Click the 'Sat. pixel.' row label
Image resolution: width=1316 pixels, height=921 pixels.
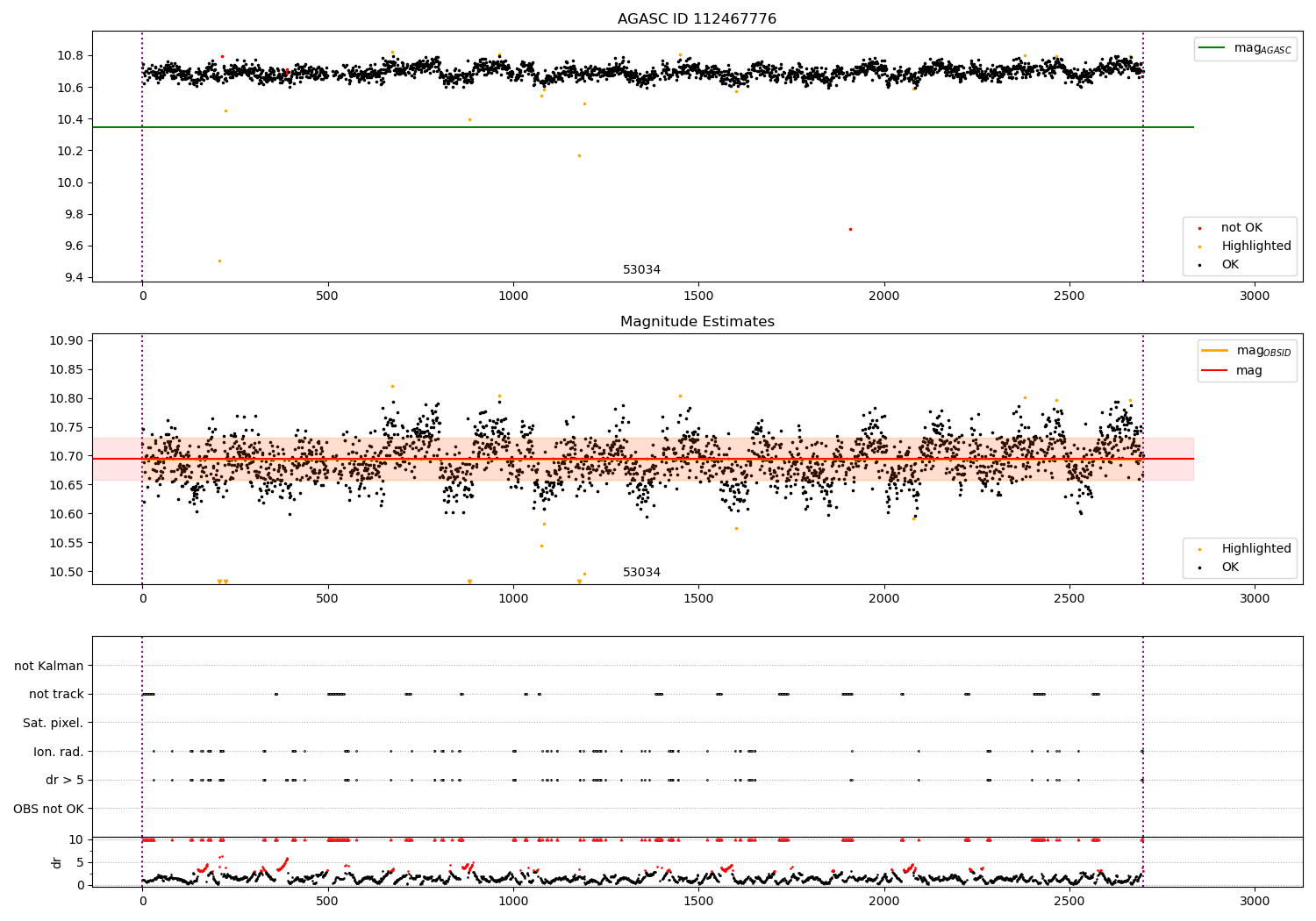54,723
